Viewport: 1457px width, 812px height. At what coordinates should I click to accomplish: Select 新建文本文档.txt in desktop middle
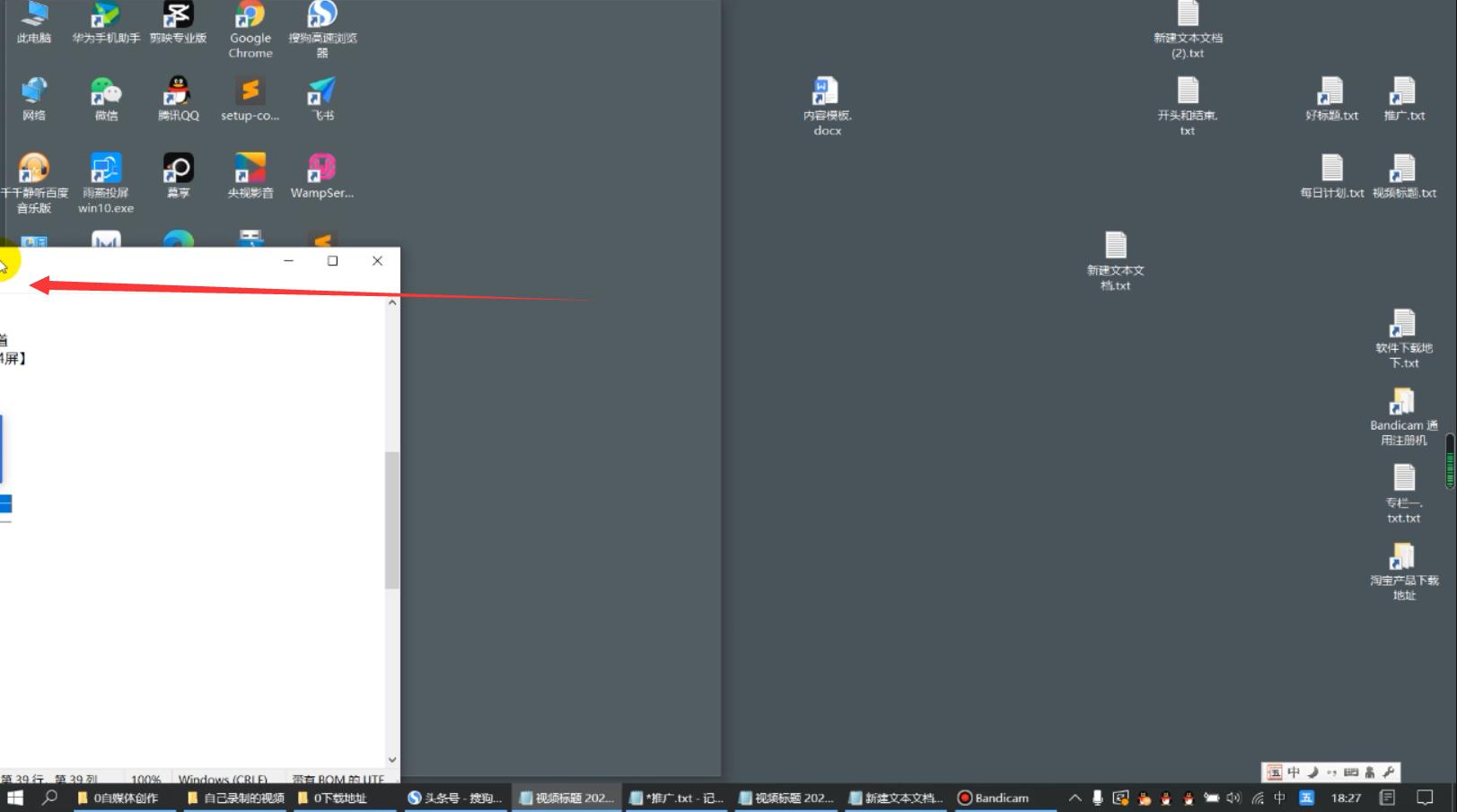point(1115,261)
